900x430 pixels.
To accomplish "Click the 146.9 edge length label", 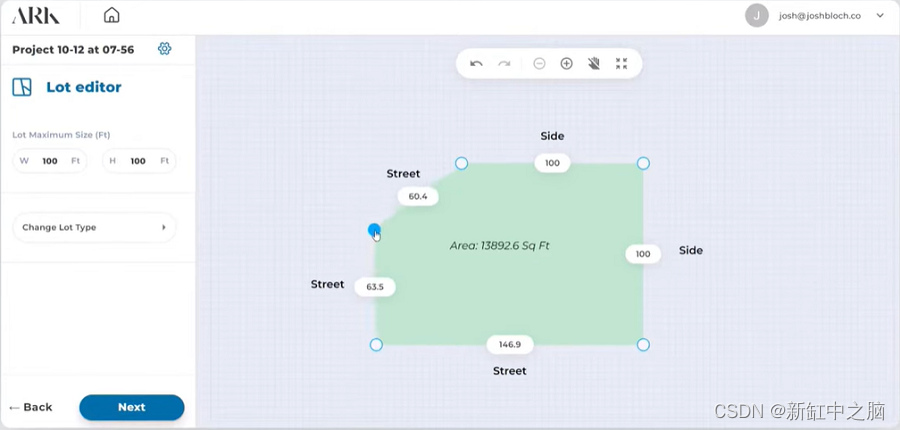I will 510,344.
